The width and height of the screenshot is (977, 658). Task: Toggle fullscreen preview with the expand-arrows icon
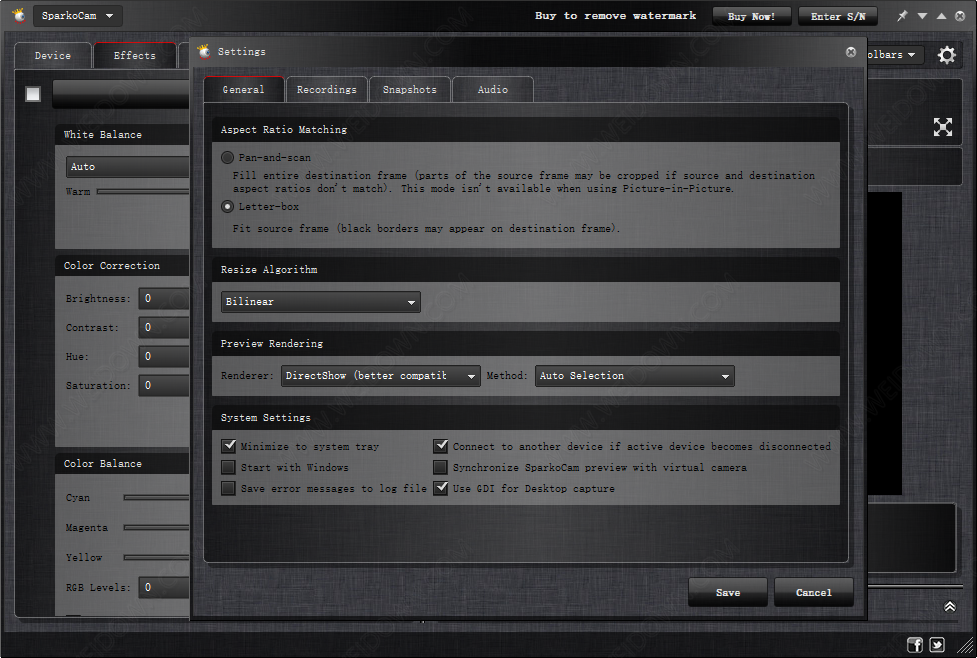point(943,127)
